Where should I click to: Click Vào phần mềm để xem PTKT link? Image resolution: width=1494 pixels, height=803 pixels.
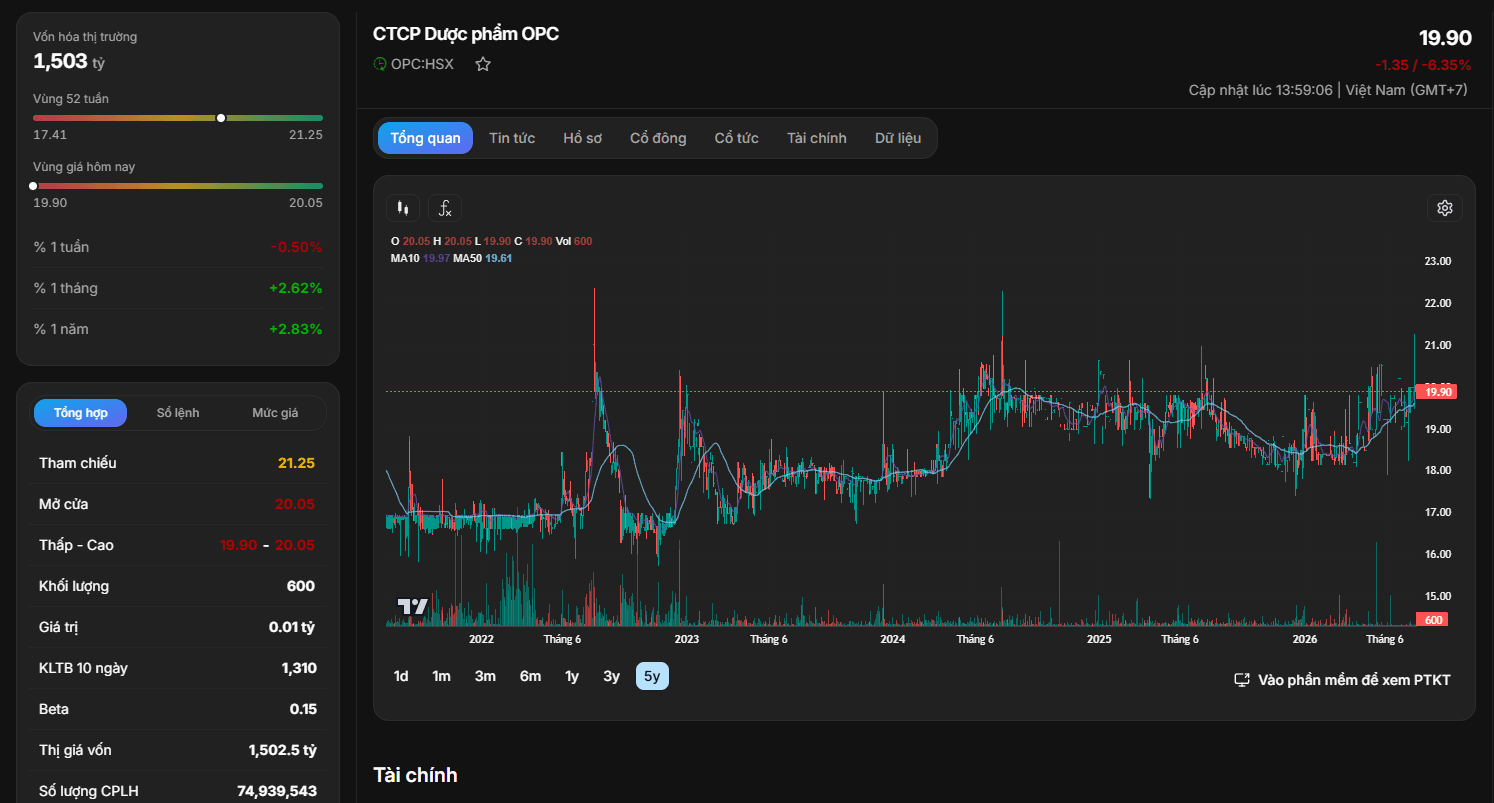[x=1354, y=680]
